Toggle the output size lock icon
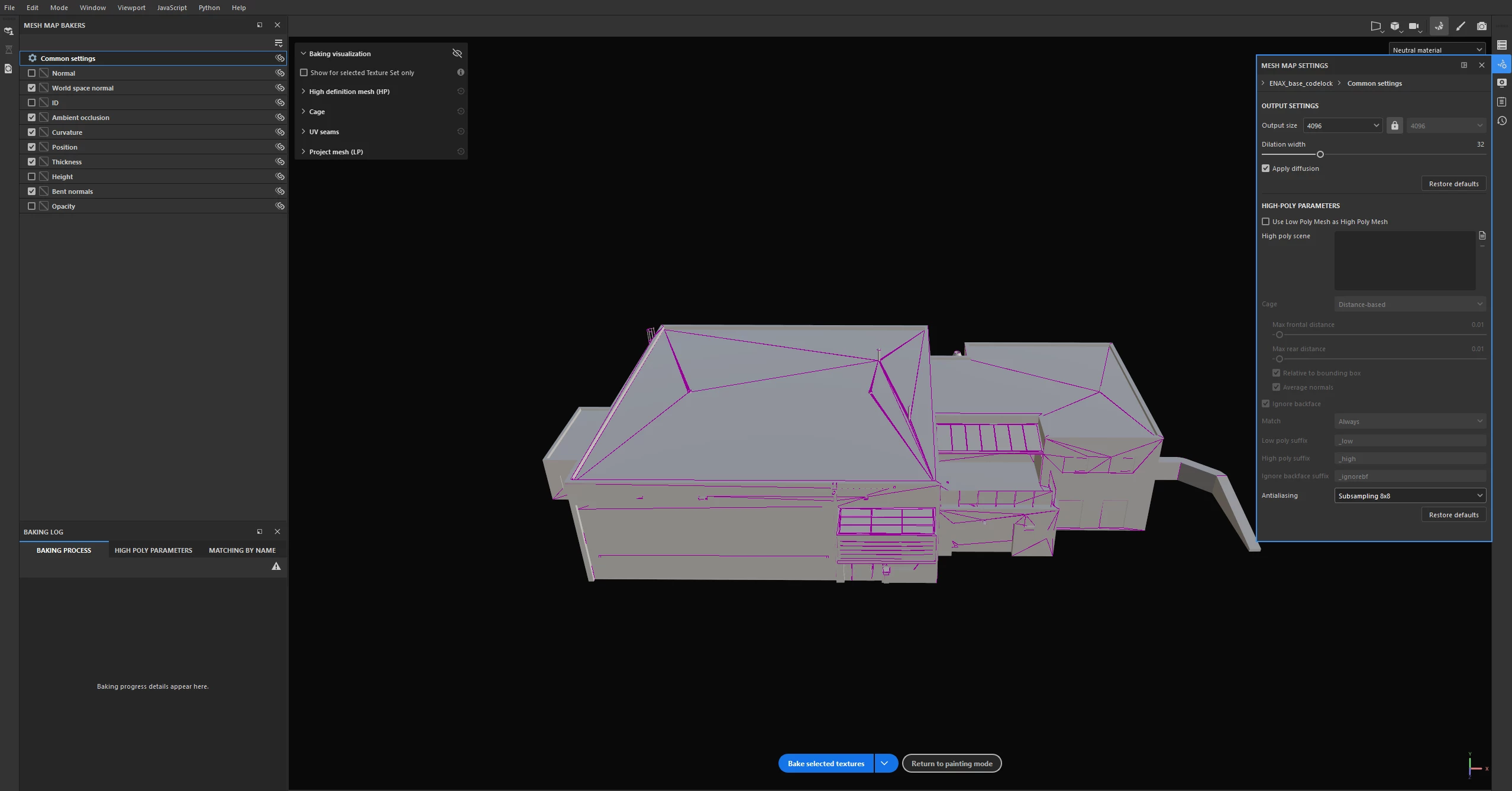Image resolution: width=1512 pixels, height=791 pixels. (x=1395, y=125)
